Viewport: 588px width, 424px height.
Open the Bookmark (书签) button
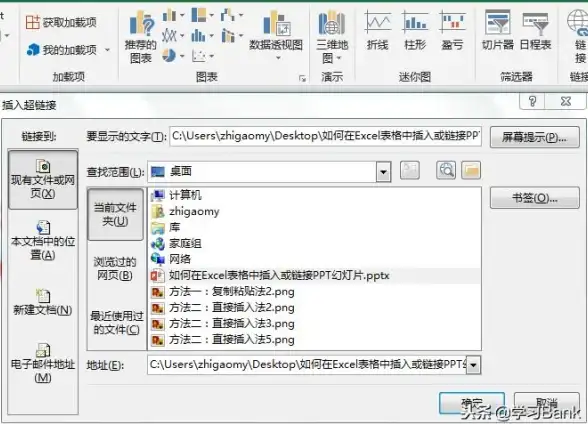tap(534, 198)
